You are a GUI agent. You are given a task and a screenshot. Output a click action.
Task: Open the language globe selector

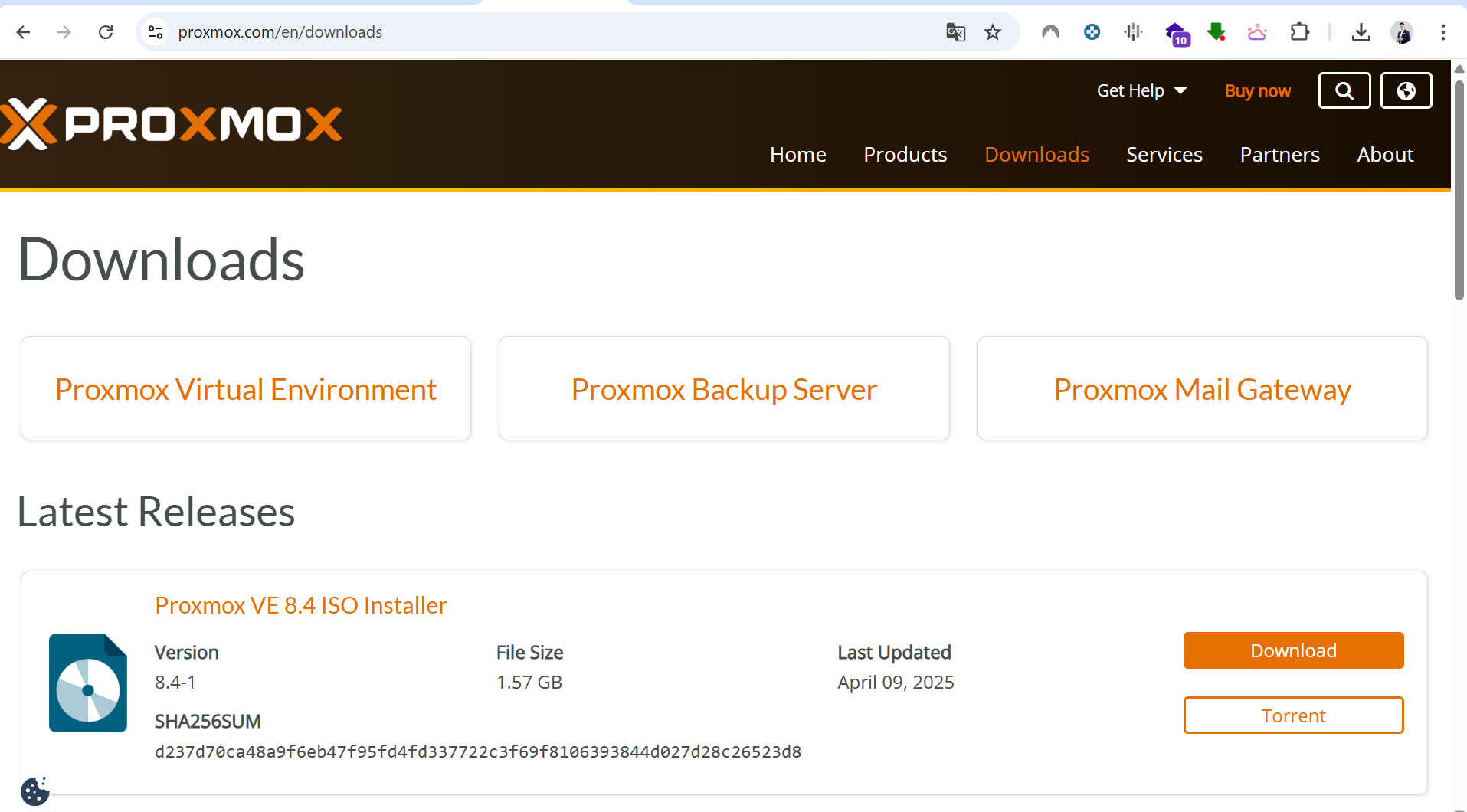tap(1406, 91)
